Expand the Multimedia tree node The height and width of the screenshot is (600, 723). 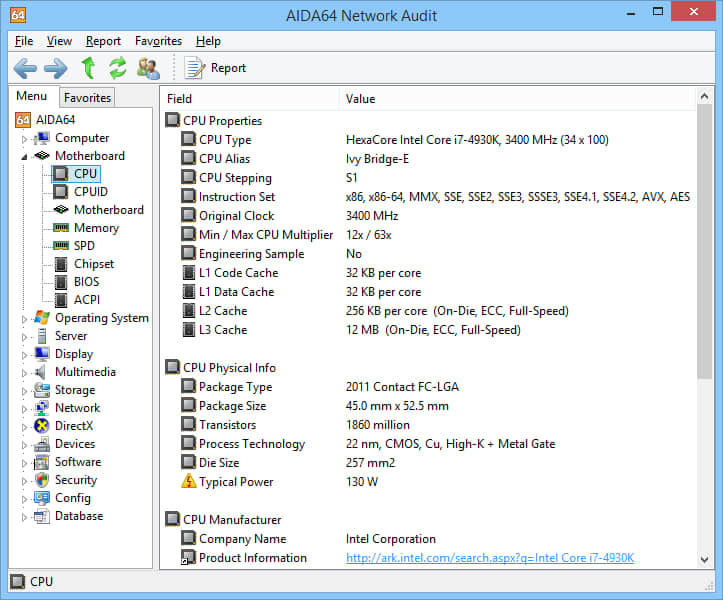24,373
